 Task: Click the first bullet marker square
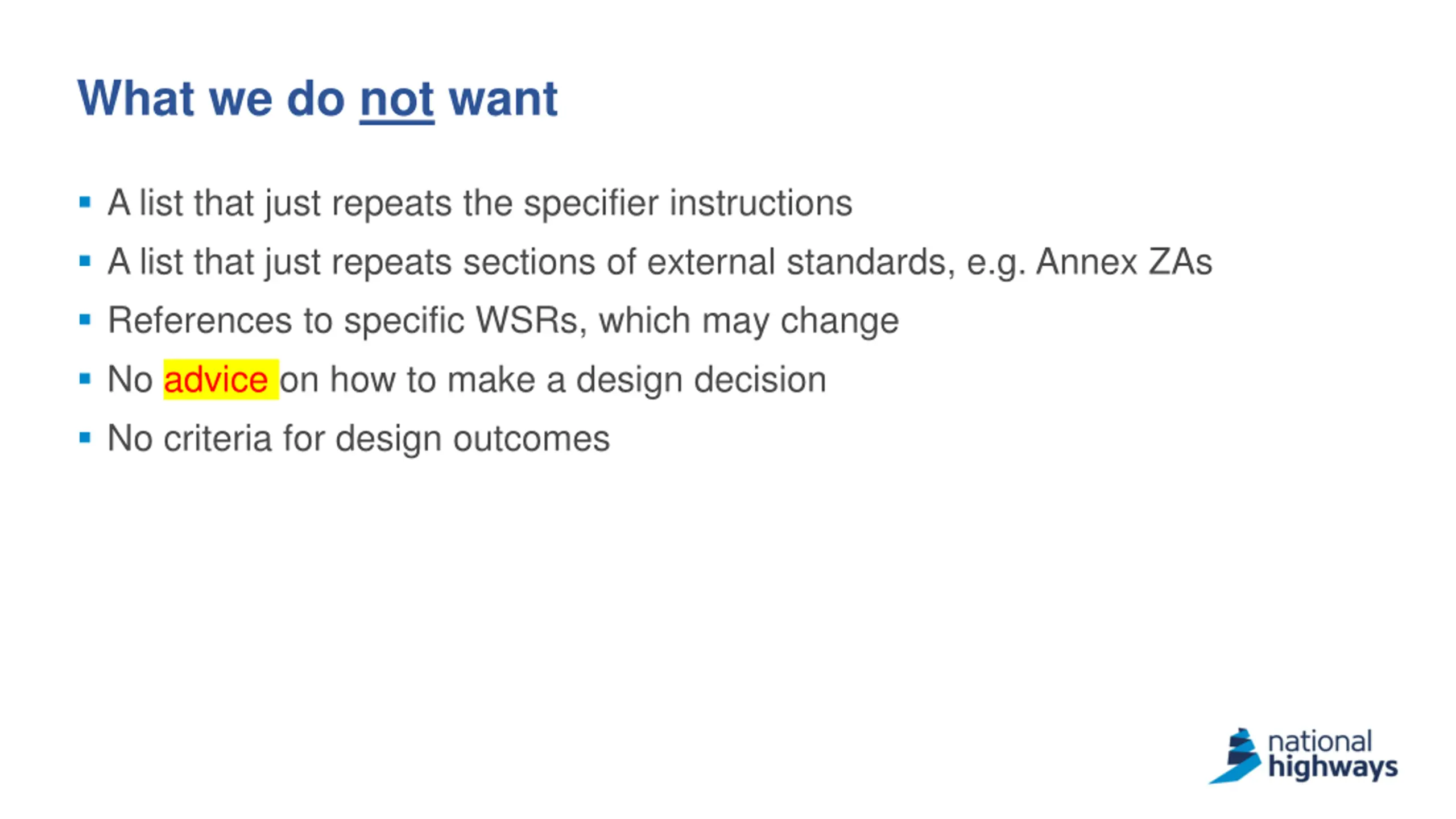point(85,202)
